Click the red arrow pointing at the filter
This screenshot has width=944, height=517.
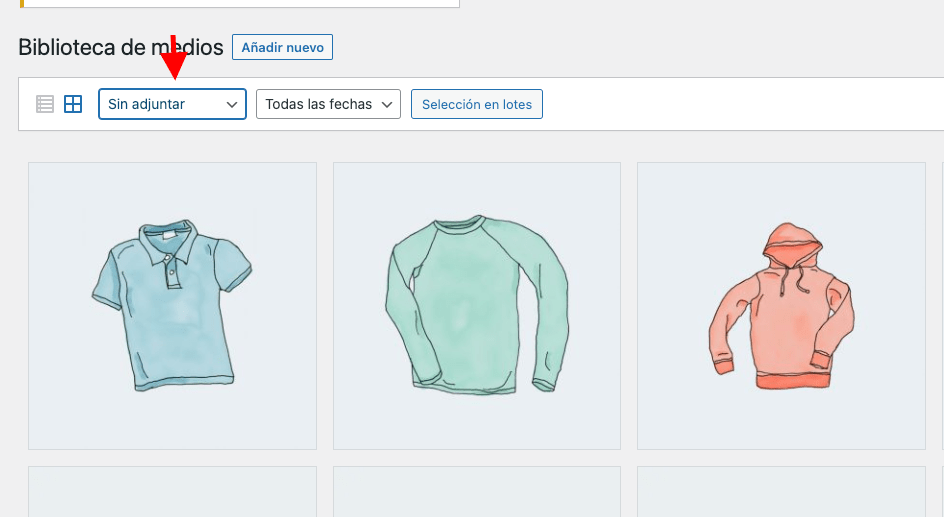pos(173,57)
